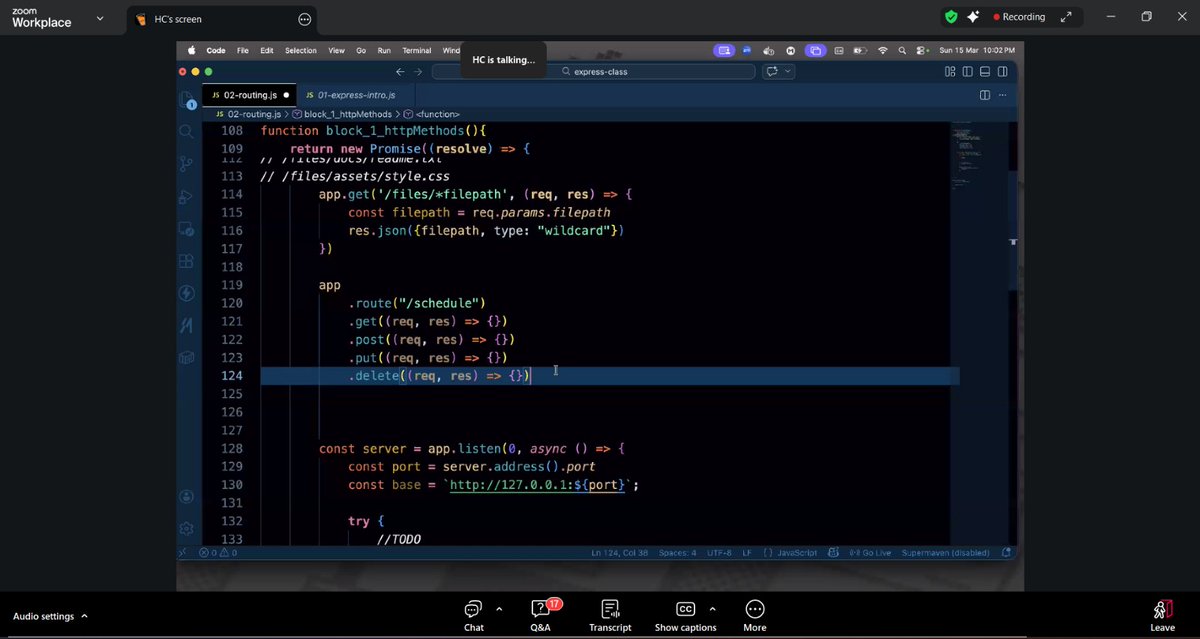Open the Terminal menu

click(417, 50)
